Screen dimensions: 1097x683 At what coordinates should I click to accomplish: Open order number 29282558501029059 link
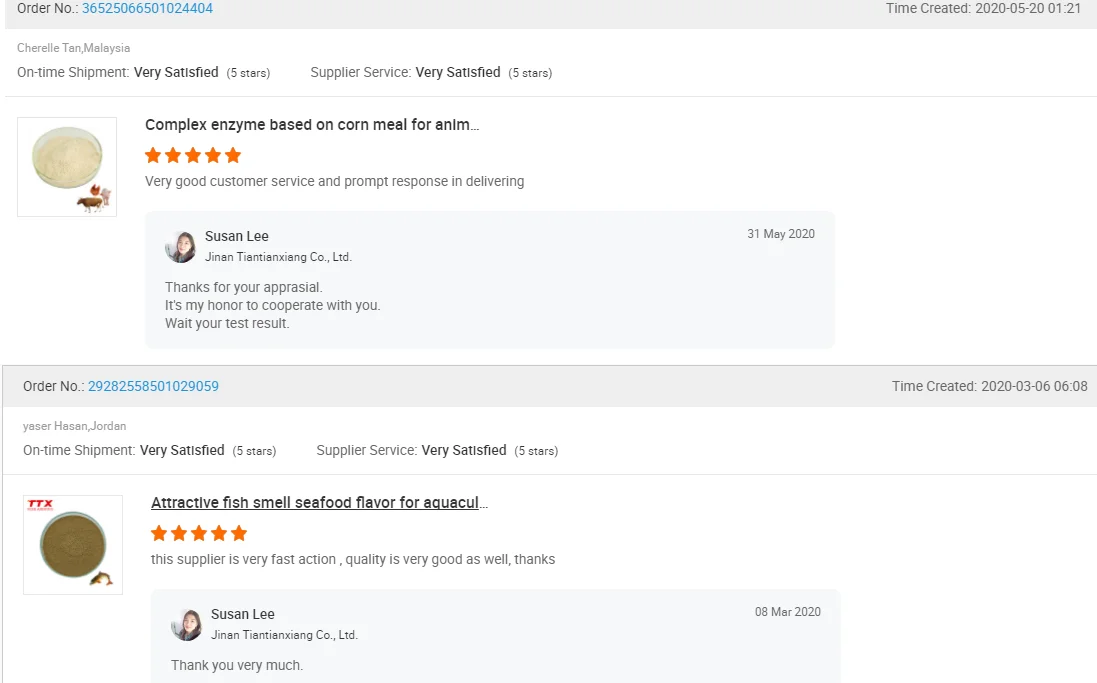pos(153,386)
